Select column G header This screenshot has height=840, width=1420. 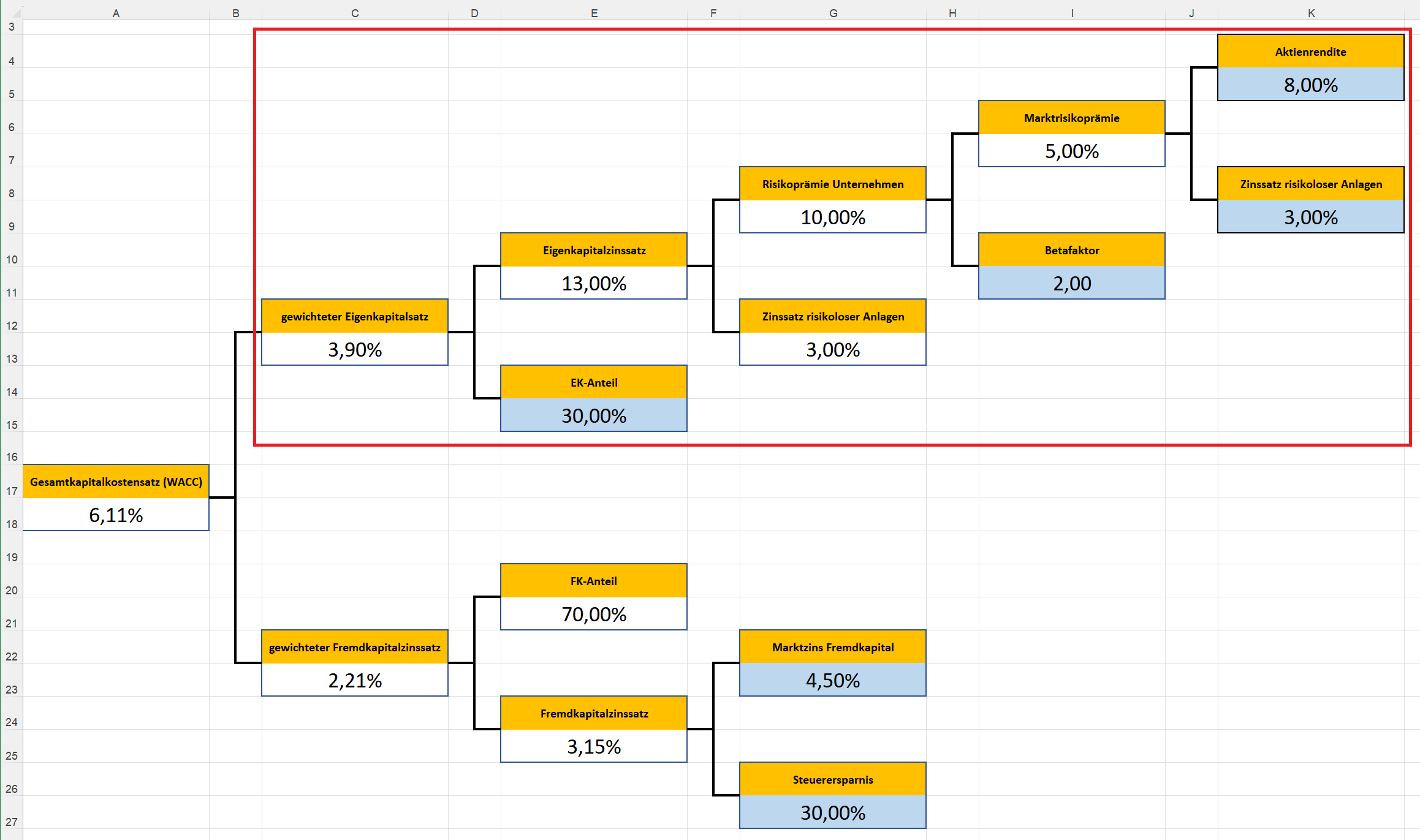(x=833, y=13)
